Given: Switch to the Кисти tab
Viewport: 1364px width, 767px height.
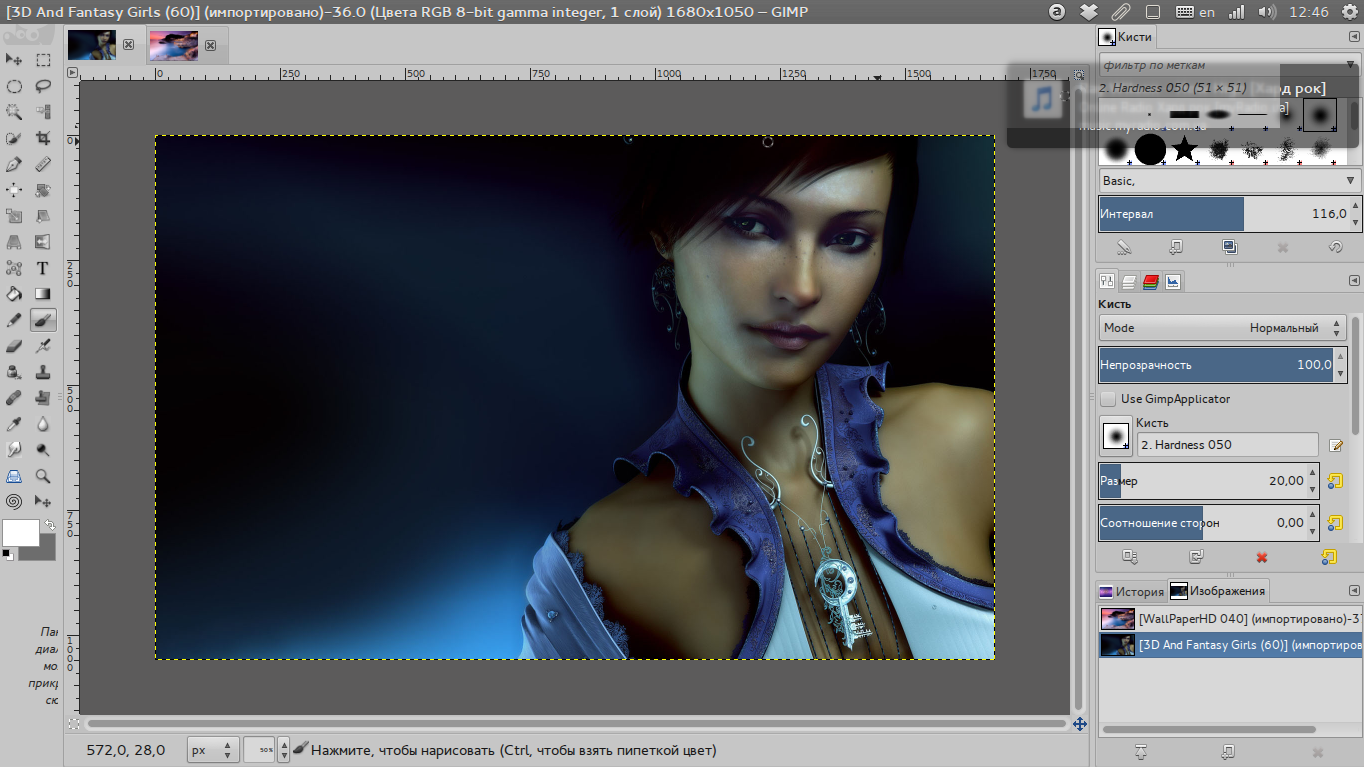Looking at the screenshot, I should pos(1126,37).
